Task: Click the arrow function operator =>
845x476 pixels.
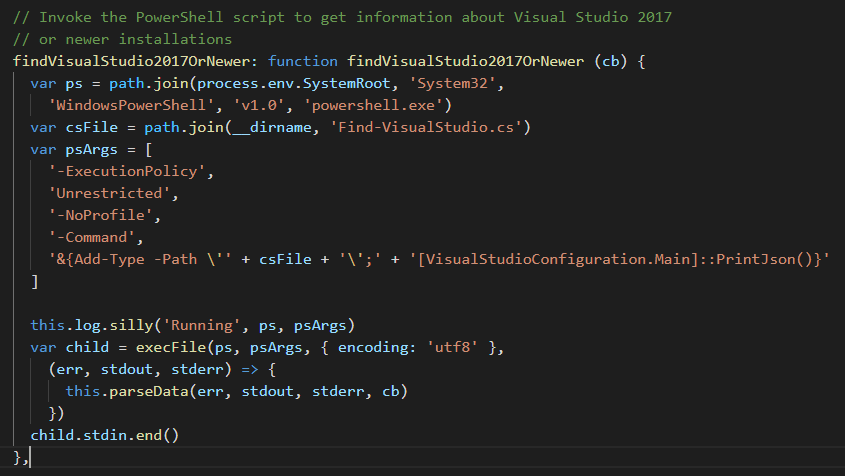Action: pos(250,370)
